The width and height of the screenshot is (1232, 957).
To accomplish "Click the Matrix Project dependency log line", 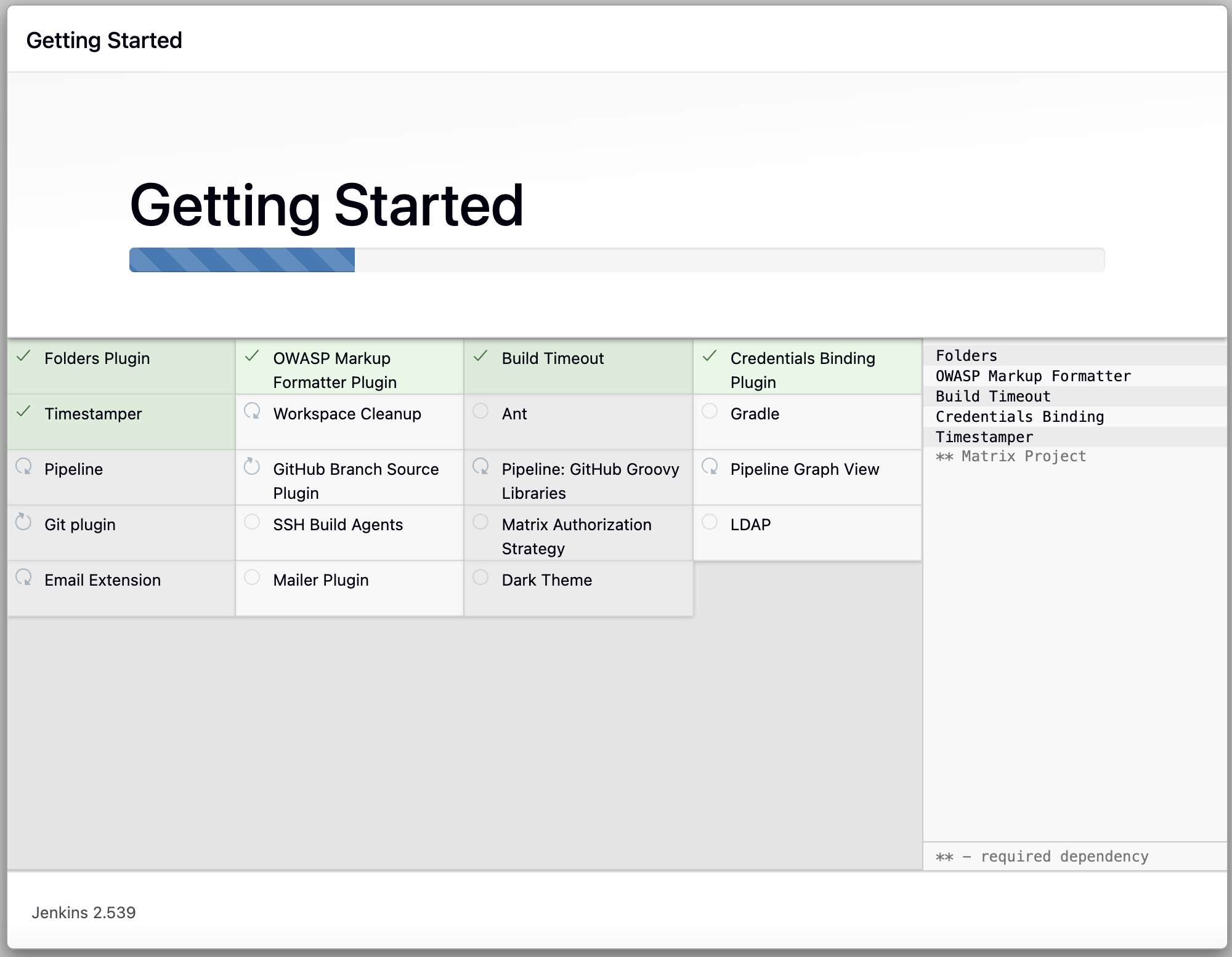I will tap(1011, 456).
